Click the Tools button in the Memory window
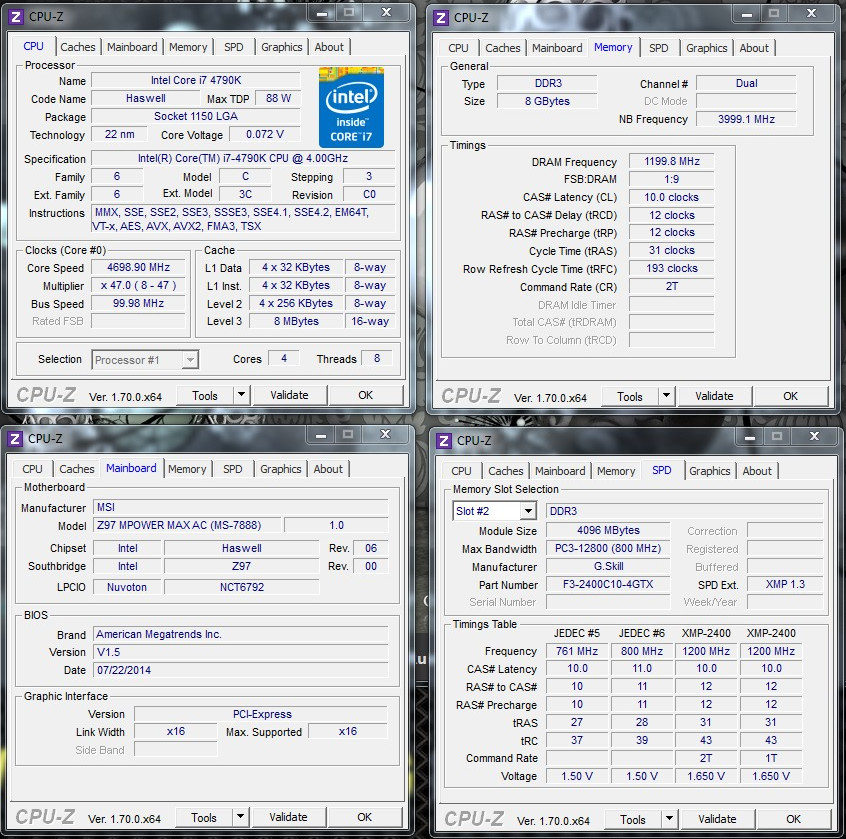The width and height of the screenshot is (846, 839). click(x=630, y=396)
